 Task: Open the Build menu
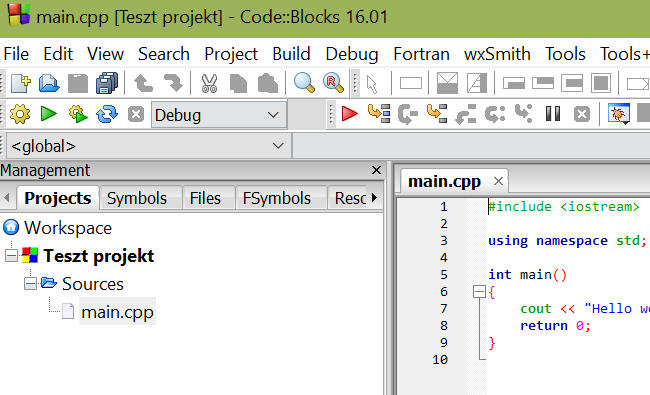click(x=291, y=54)
